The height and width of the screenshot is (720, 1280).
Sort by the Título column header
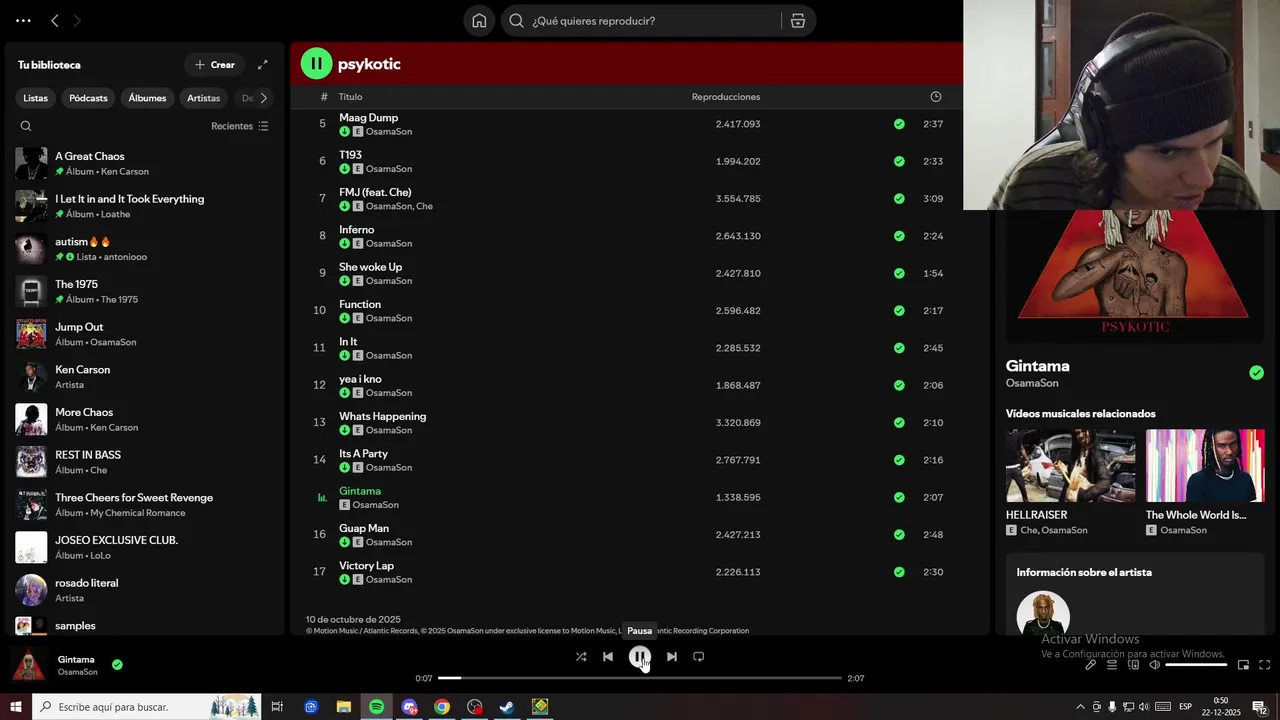(x=350, y=97)
